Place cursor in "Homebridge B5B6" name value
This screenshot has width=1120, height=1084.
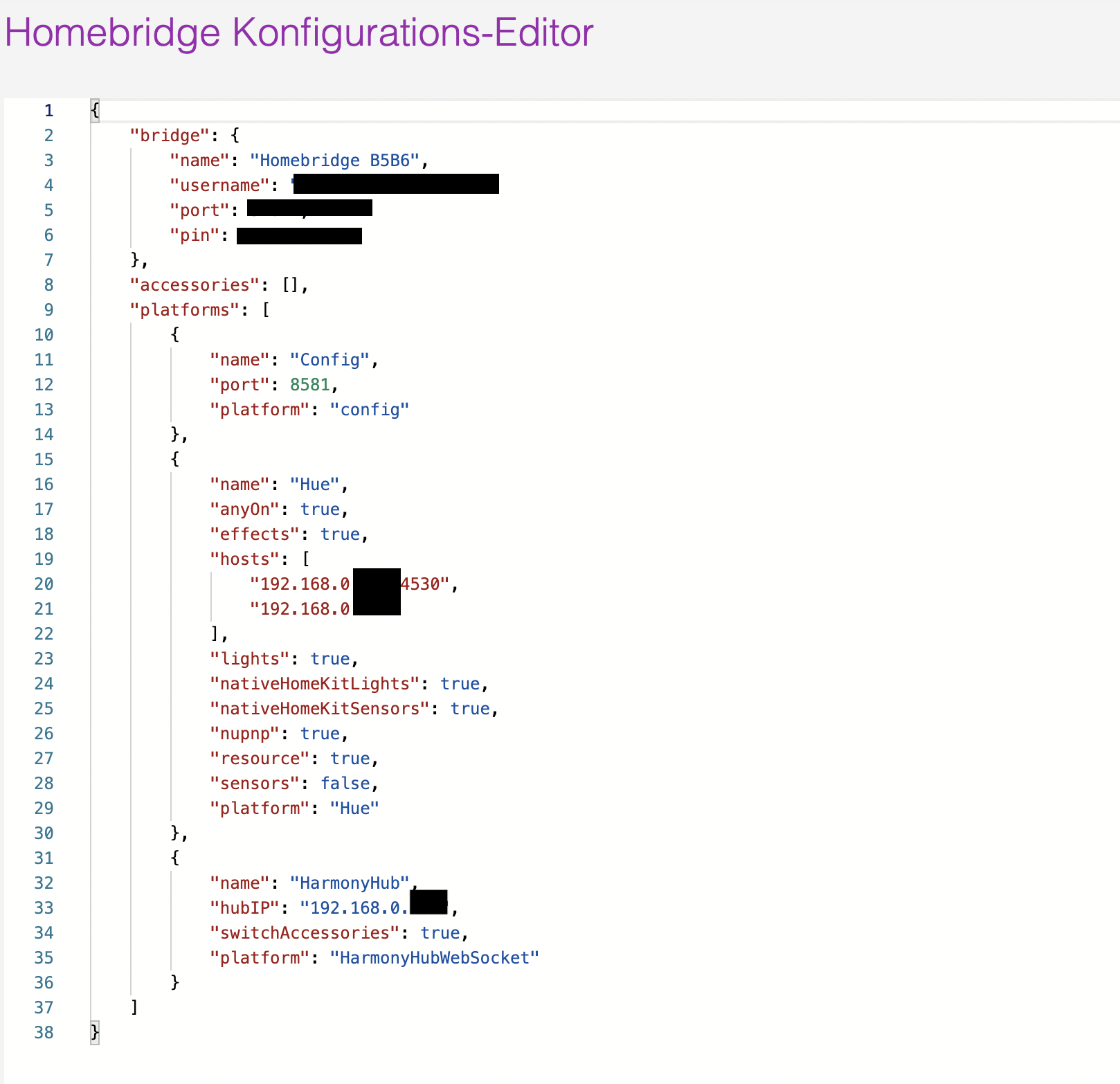coord(335,161)
